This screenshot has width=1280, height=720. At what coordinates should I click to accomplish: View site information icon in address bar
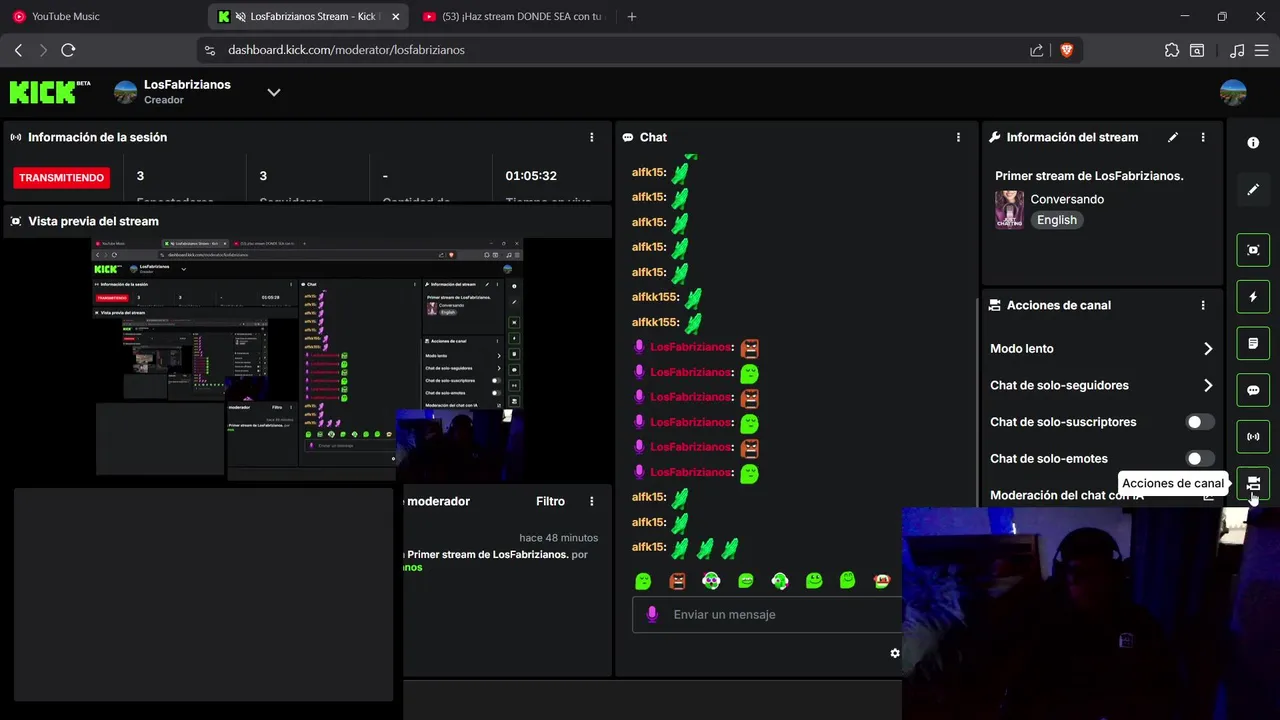tap(209, 50)
